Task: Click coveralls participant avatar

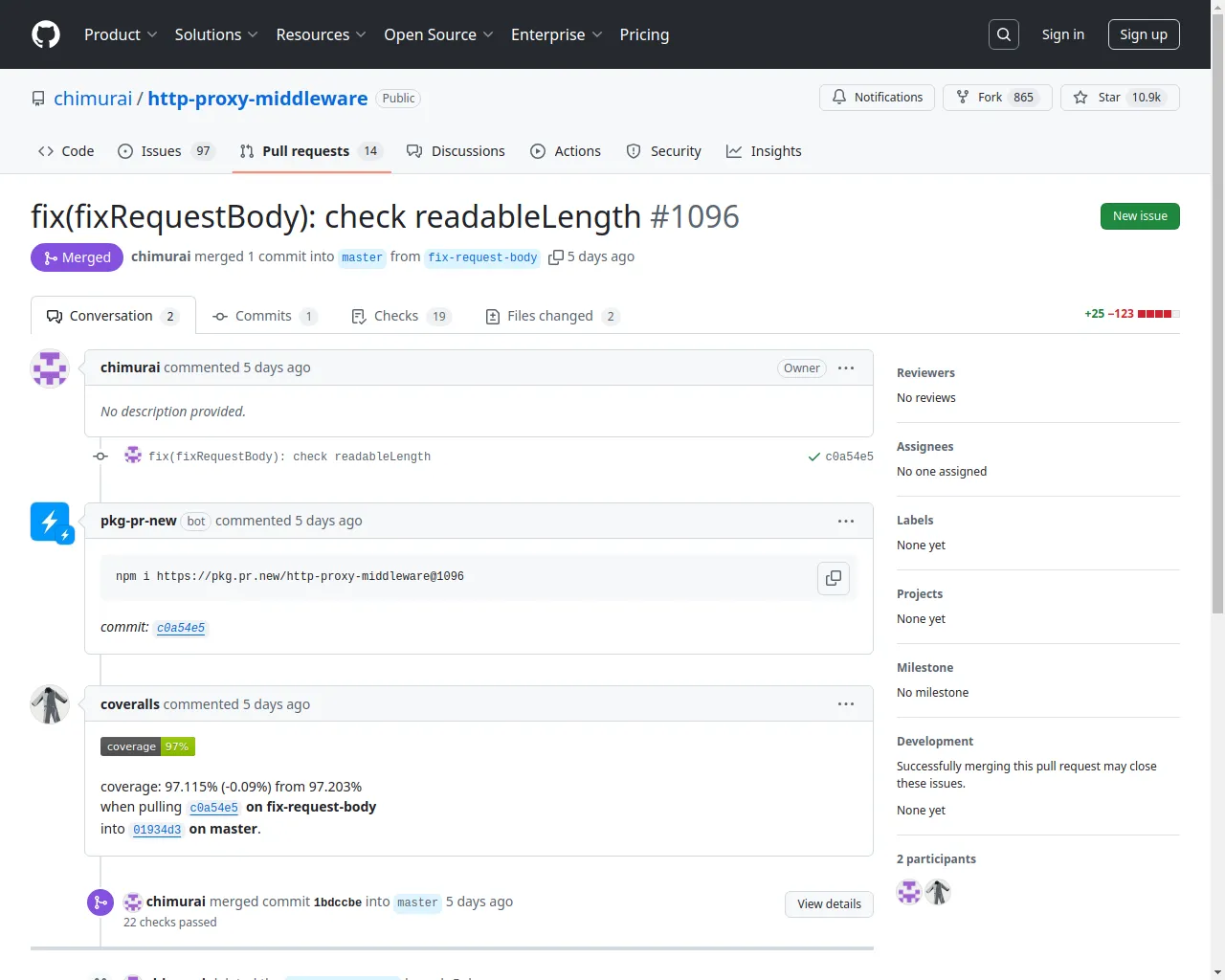Action: tap(938, 892)
